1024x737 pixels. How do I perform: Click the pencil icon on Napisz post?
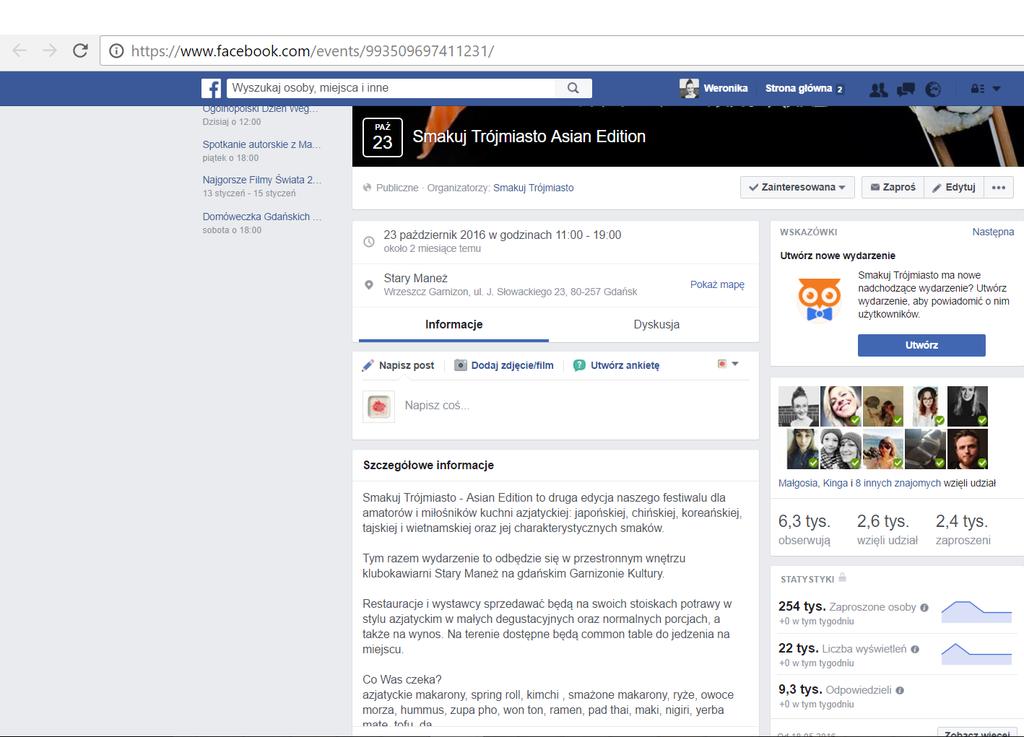pos(368,366)
